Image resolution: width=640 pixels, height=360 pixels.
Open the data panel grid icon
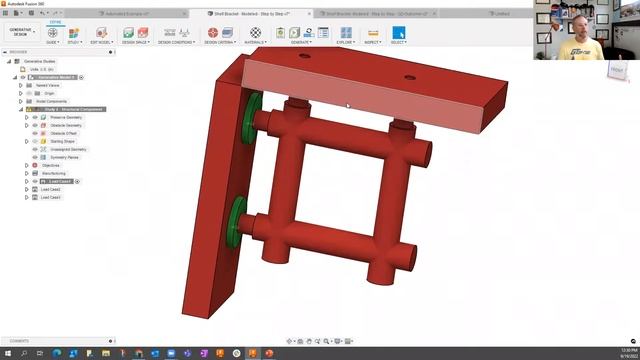(x=5, y=13)
